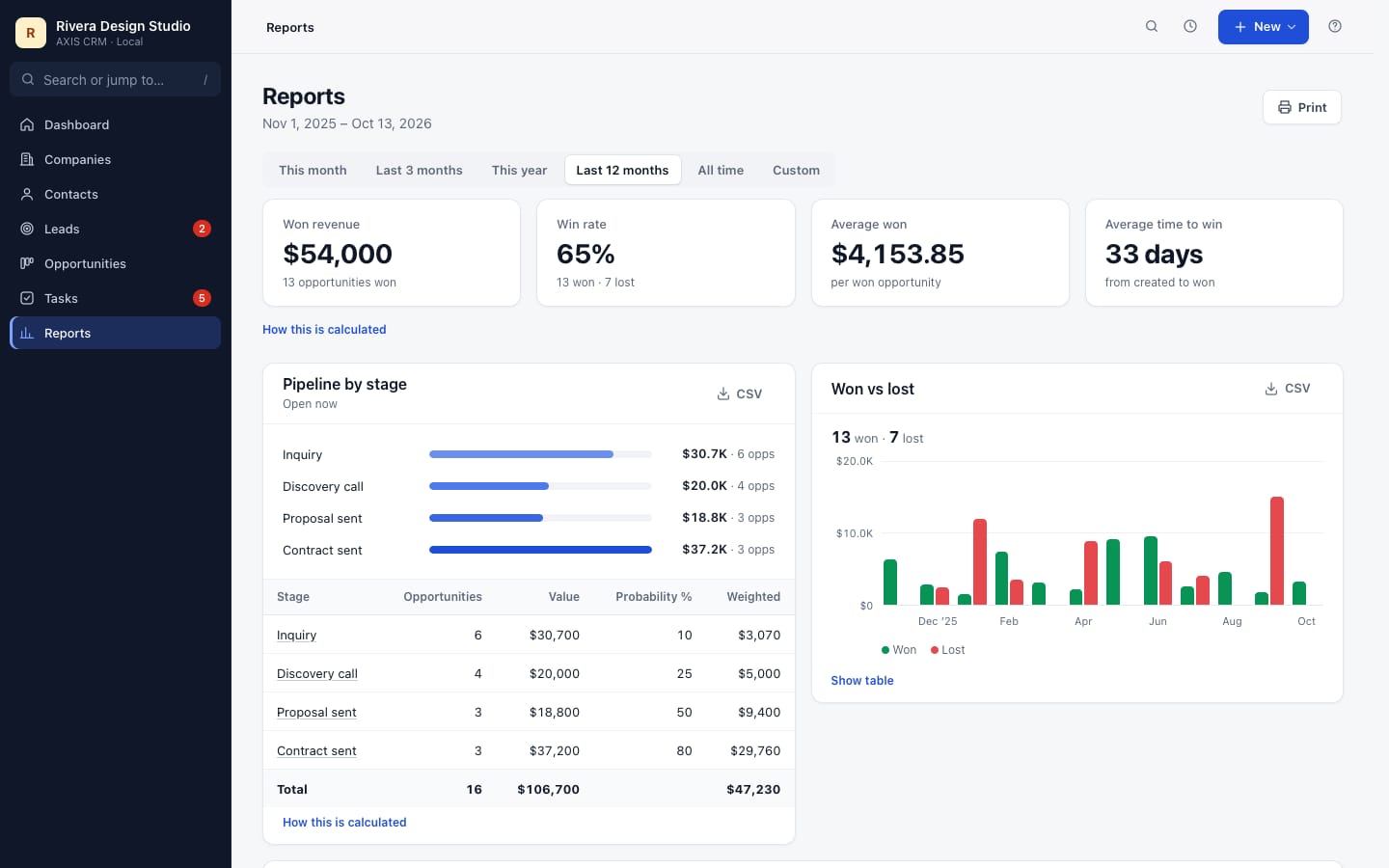Click the Total weighted value $47,230

[x=753, y=790]
